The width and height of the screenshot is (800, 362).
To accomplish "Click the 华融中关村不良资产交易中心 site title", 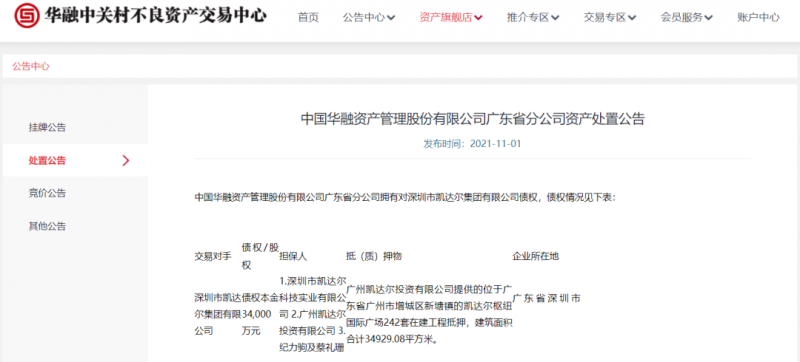I will (156, 16).
